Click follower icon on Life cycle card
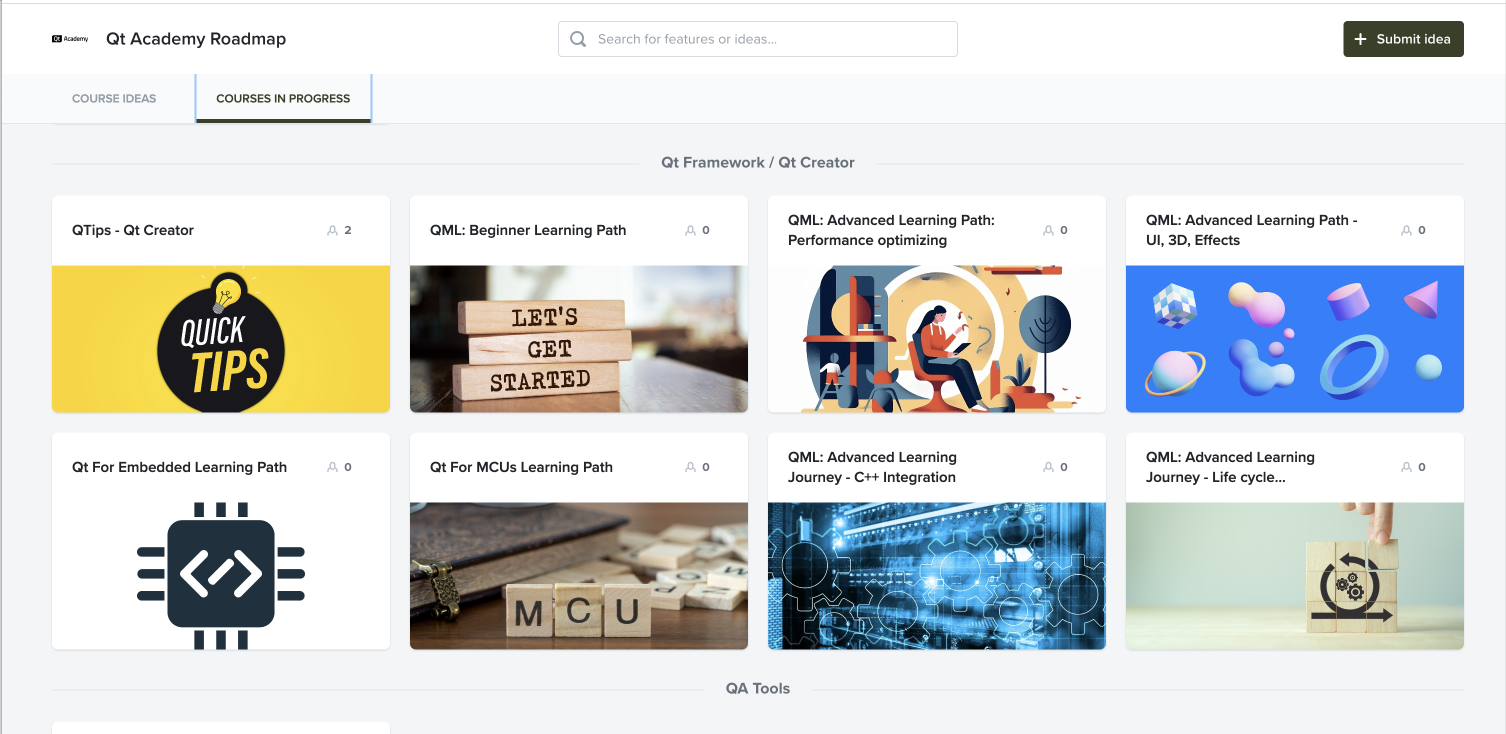 1406,467
